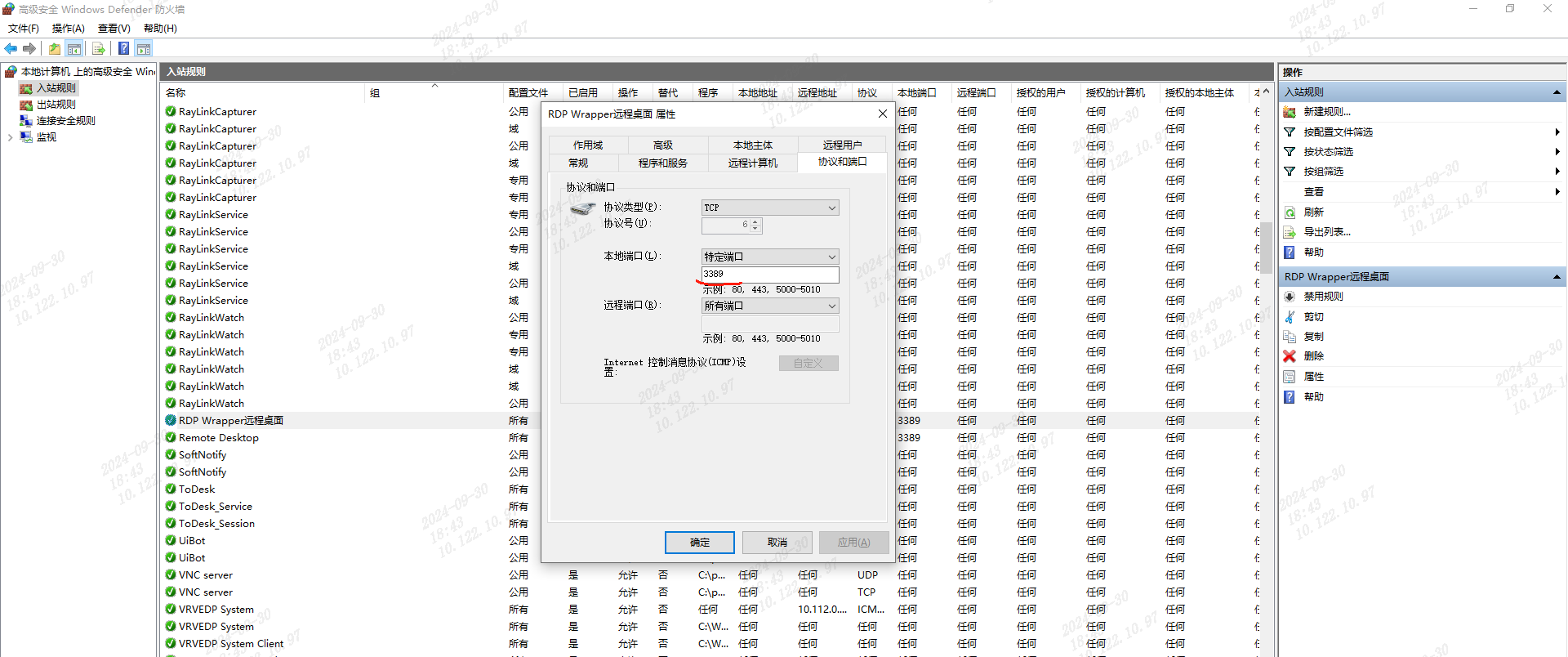Toggle the show/hide action pane toolbar icon
Screen dimensions: 1568x657
[144, 49]
